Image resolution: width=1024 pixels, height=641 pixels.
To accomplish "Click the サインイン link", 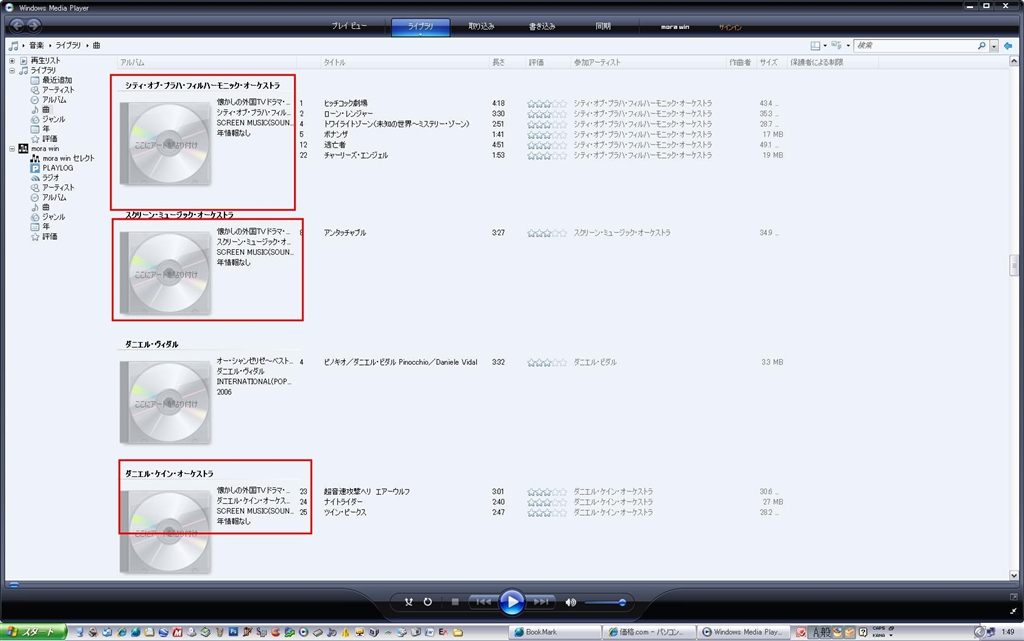I will pyautogui.click(x=729, y=27).
